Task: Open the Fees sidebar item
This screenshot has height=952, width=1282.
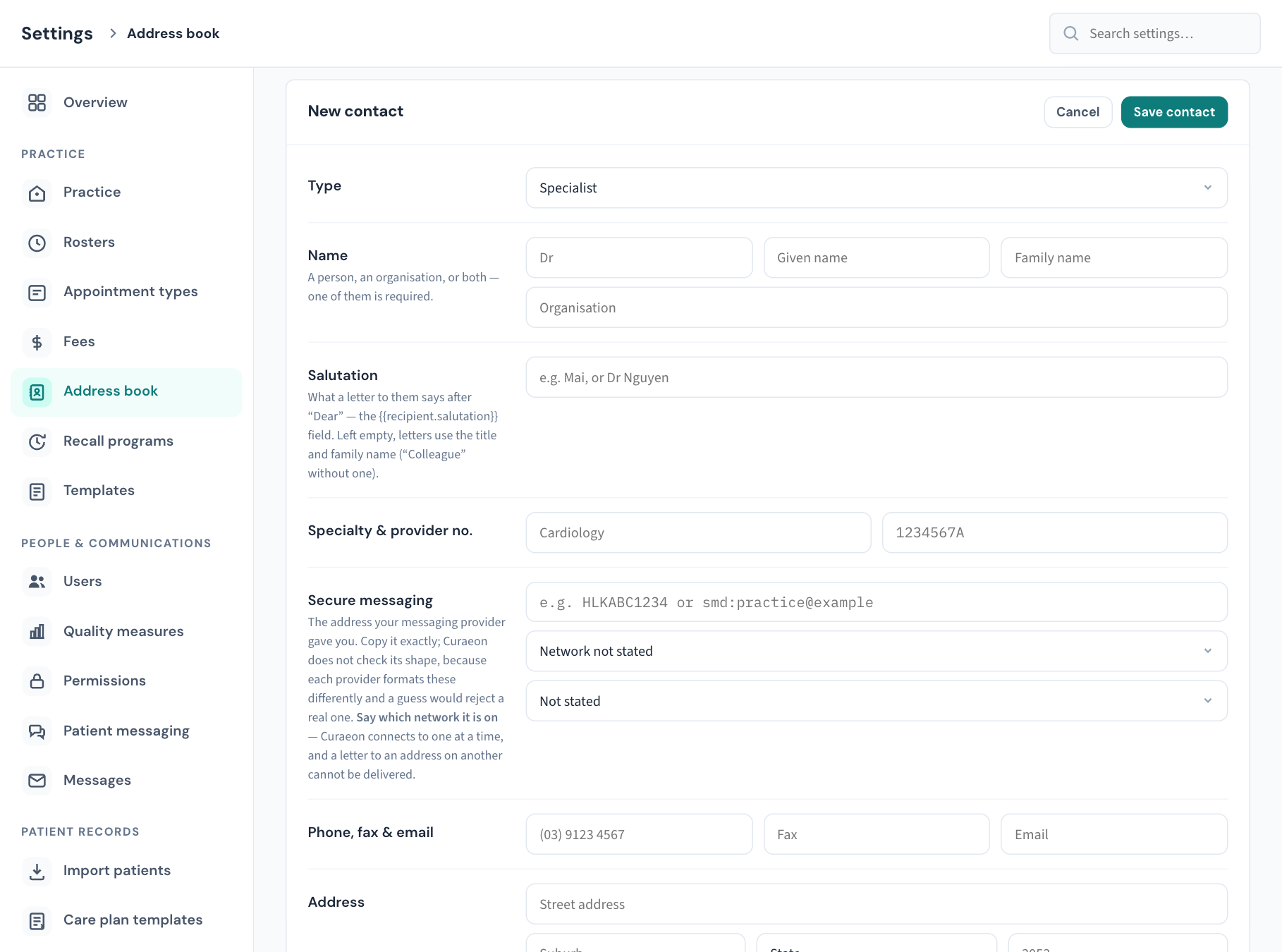Action: (126, 342)
